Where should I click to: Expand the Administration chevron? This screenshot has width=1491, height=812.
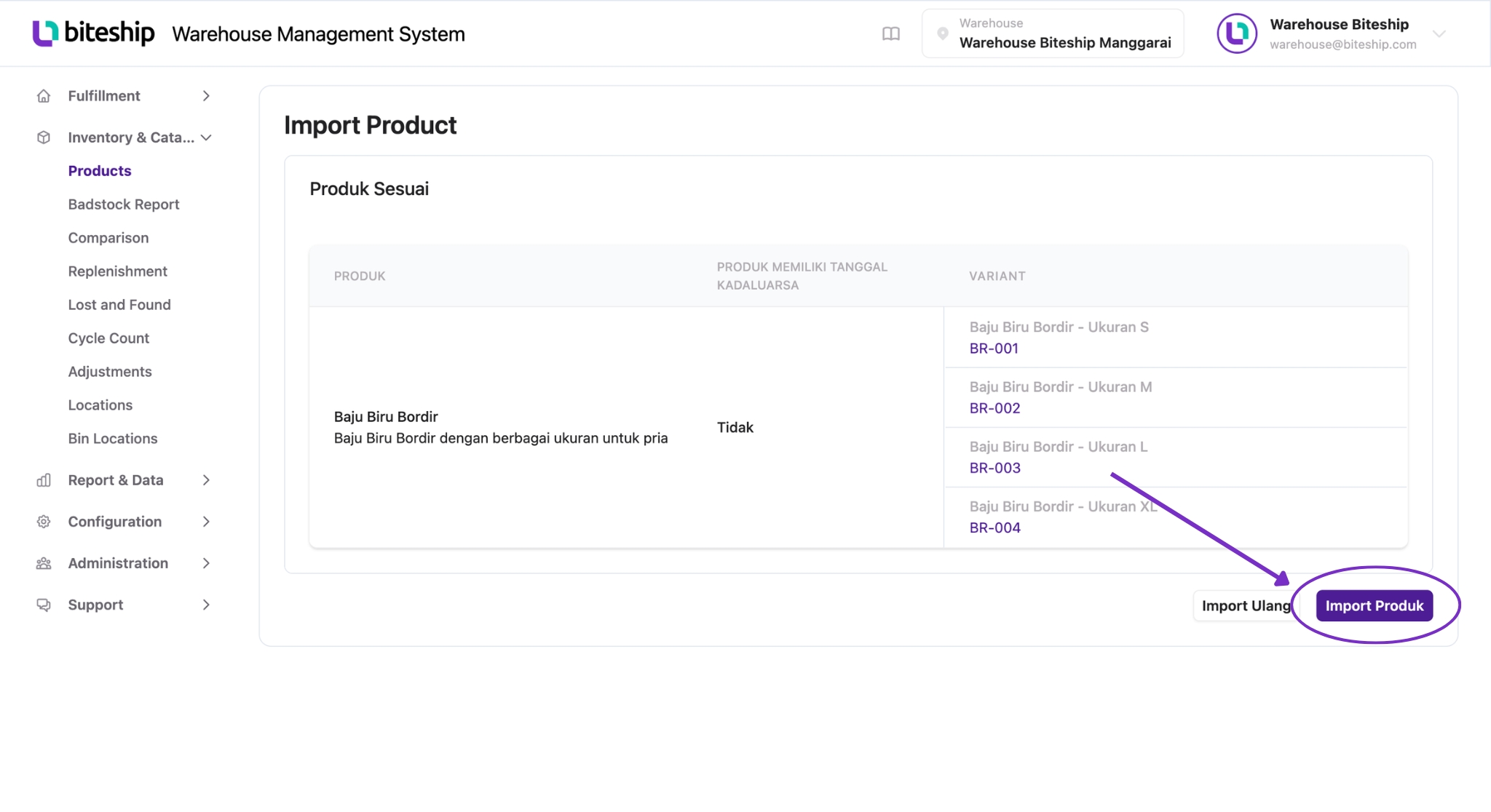click(206, 563)
